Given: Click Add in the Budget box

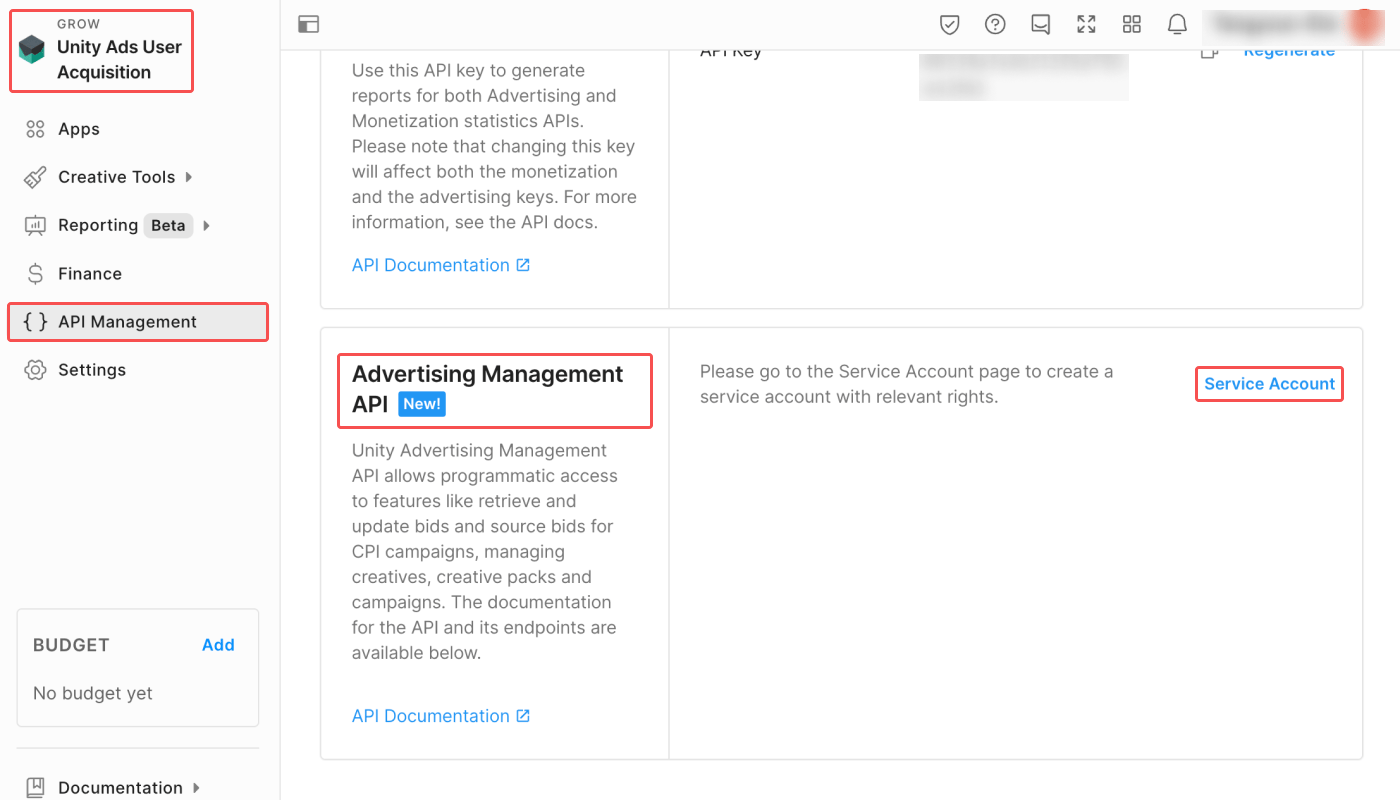Looking at the screenshot, I should [218, 645].
